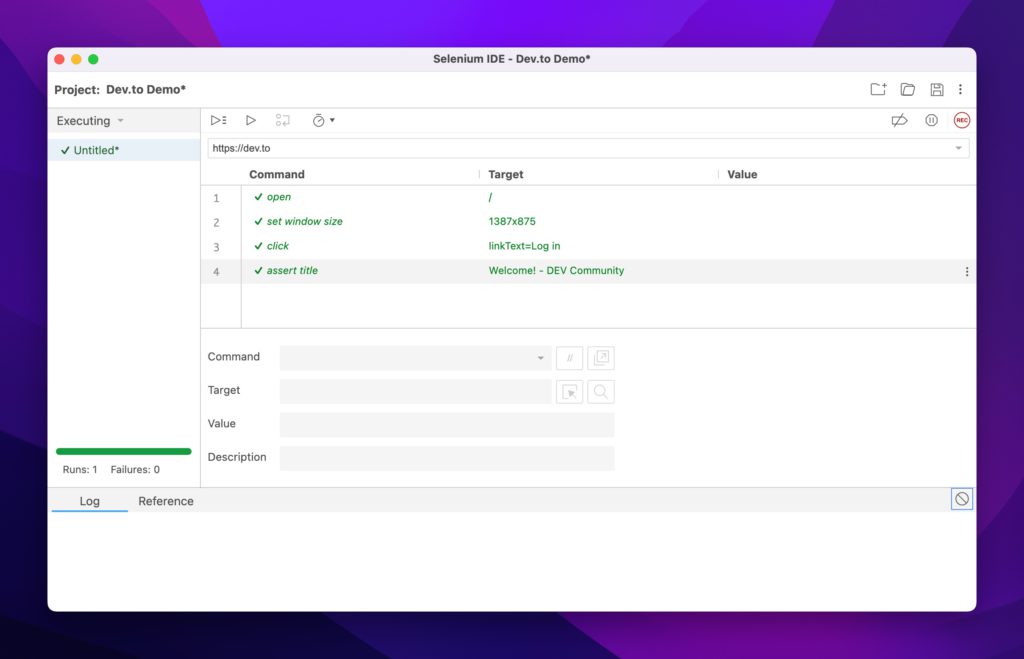1024x659 pixels.
Task: Minimize the Selenium IDE window
Action: coord(76,59)
